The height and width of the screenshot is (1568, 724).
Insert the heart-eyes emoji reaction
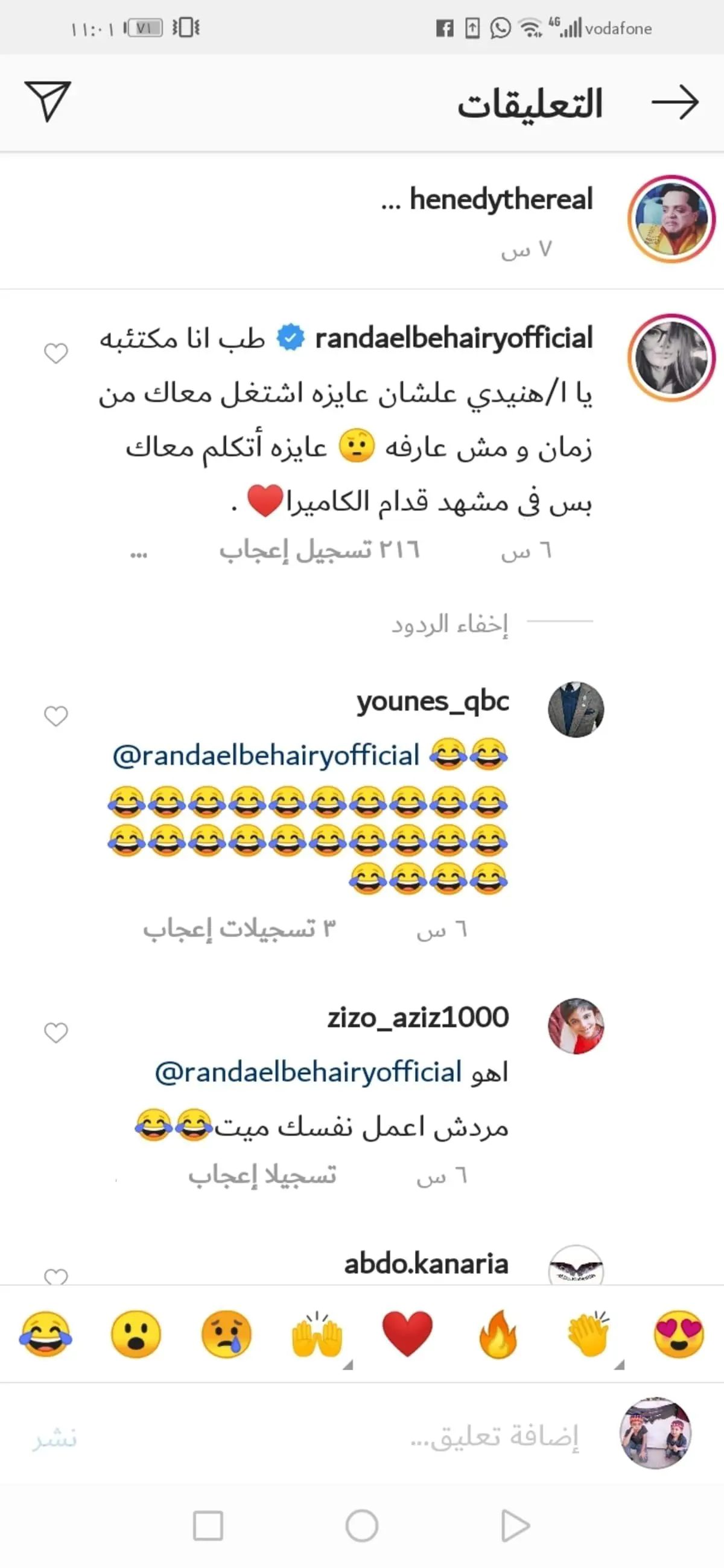point(679,1334)
